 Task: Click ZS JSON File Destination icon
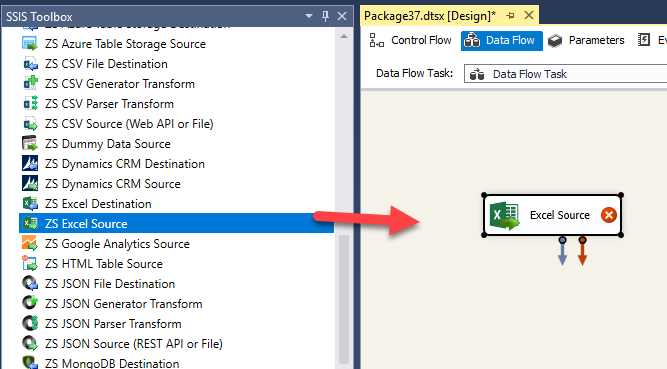pos(30,284)
